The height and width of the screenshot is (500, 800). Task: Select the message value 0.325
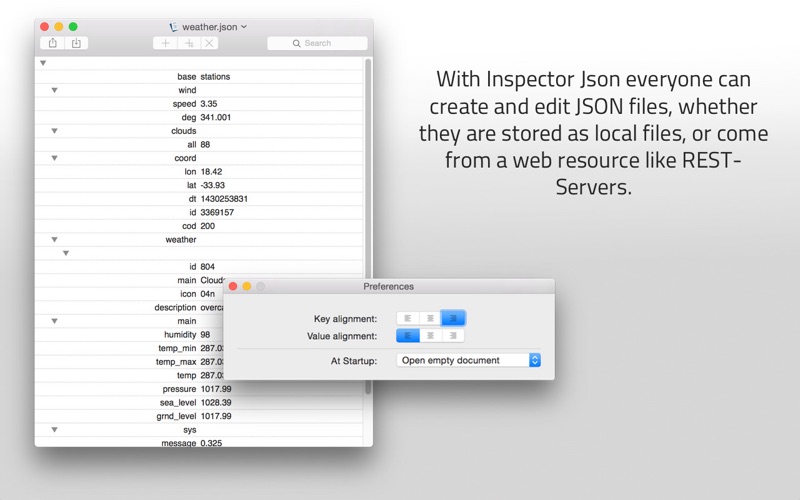[211, 443]
